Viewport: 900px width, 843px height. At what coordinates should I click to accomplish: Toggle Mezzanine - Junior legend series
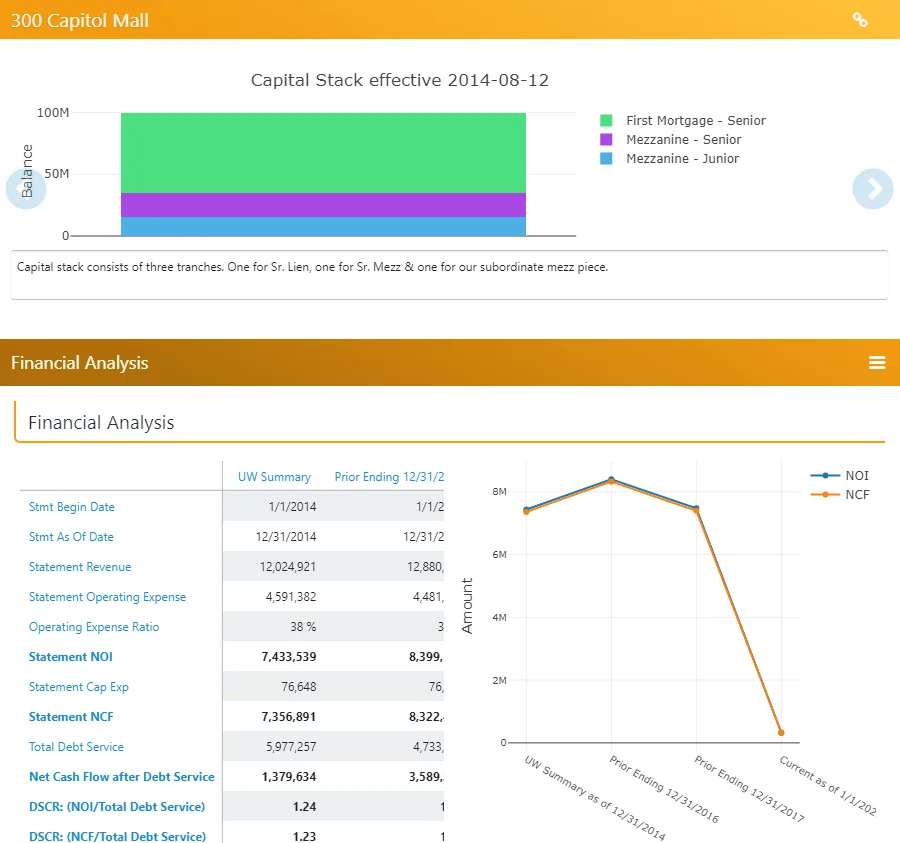(669, 158)
